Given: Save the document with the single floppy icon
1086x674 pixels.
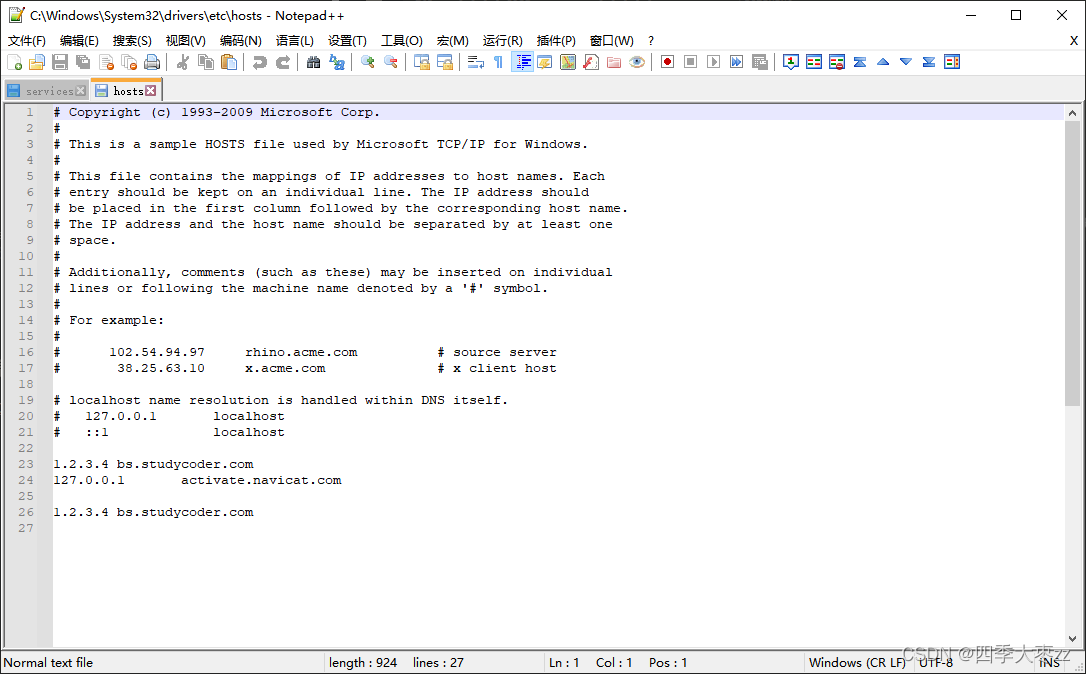Looking at the screenshot, I should click(60, 62).
